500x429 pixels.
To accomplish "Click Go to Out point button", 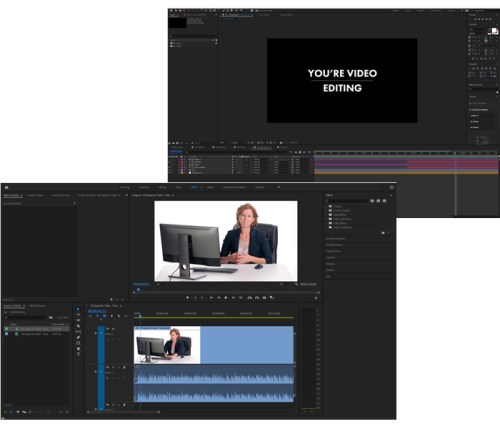I will pyautogui.click(x=241, y=297).
